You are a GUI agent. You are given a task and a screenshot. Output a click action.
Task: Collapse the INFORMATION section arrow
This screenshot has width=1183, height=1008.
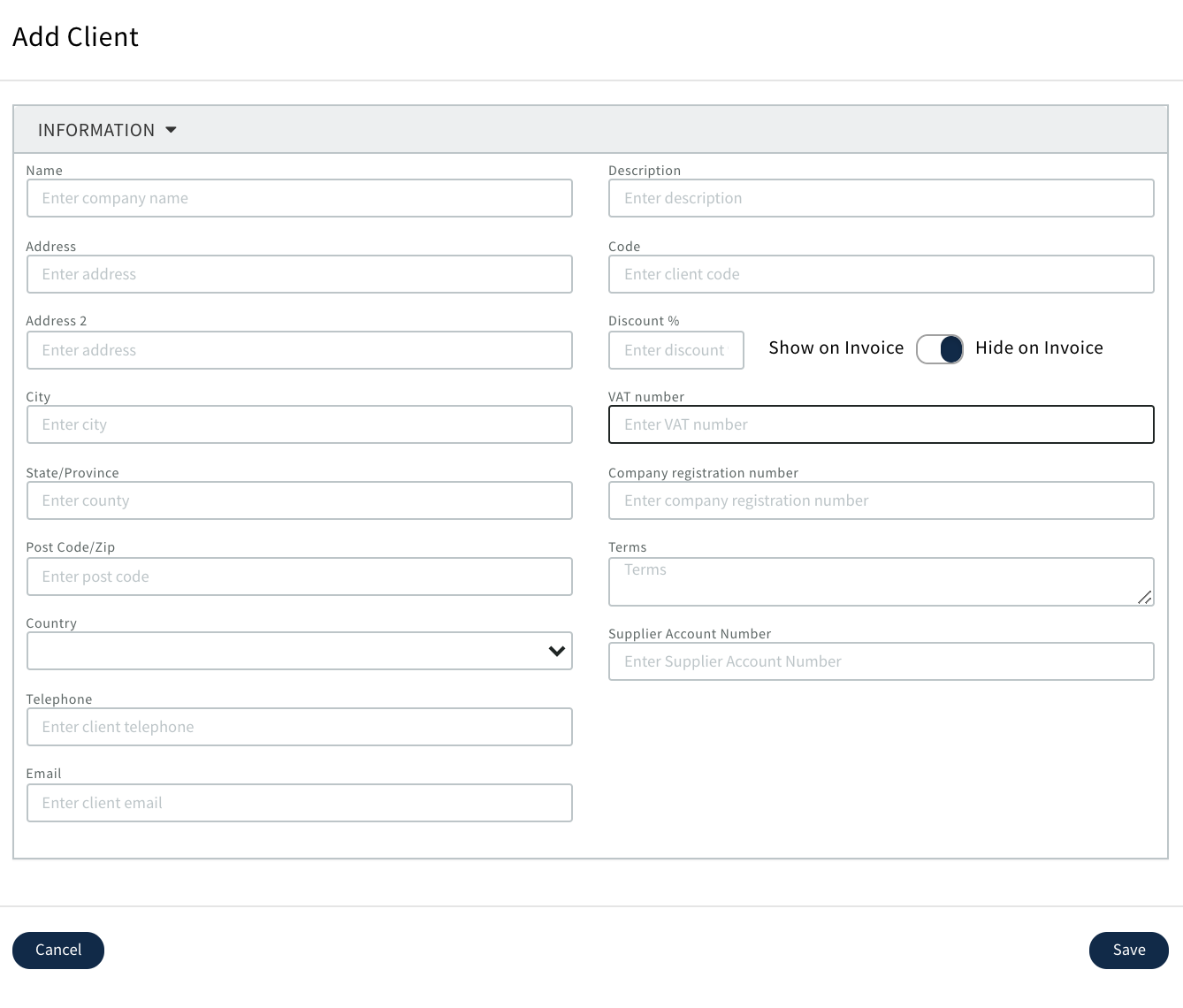171,130
